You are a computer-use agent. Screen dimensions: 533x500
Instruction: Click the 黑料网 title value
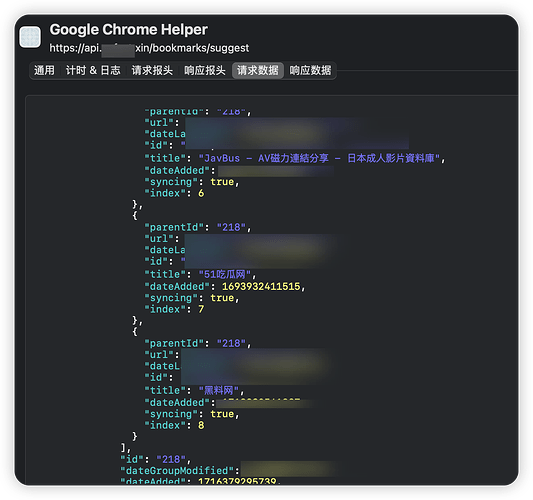[219, 390]
